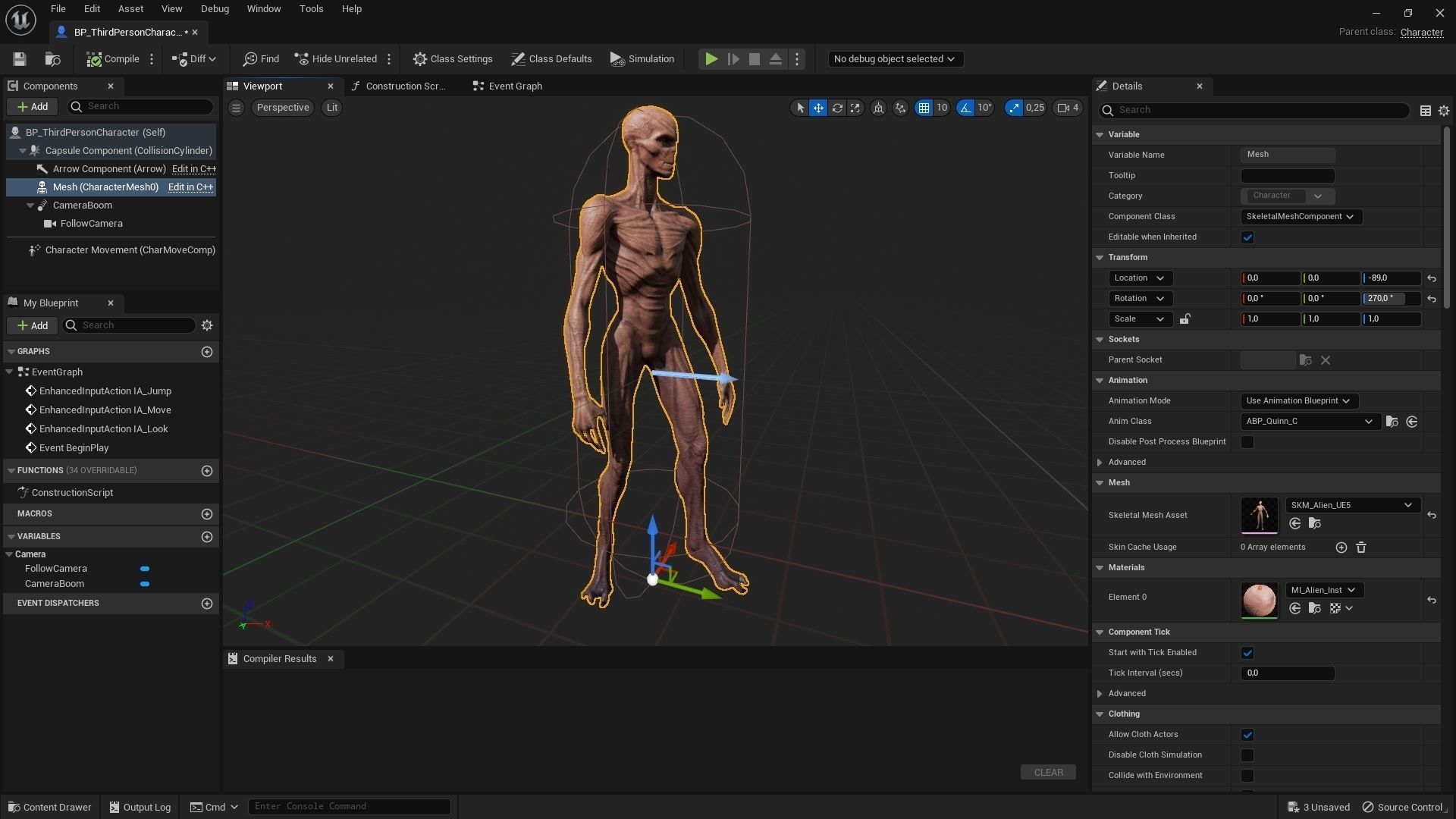Toggle FollowCamera variable visibility pill

pos(144,569)
